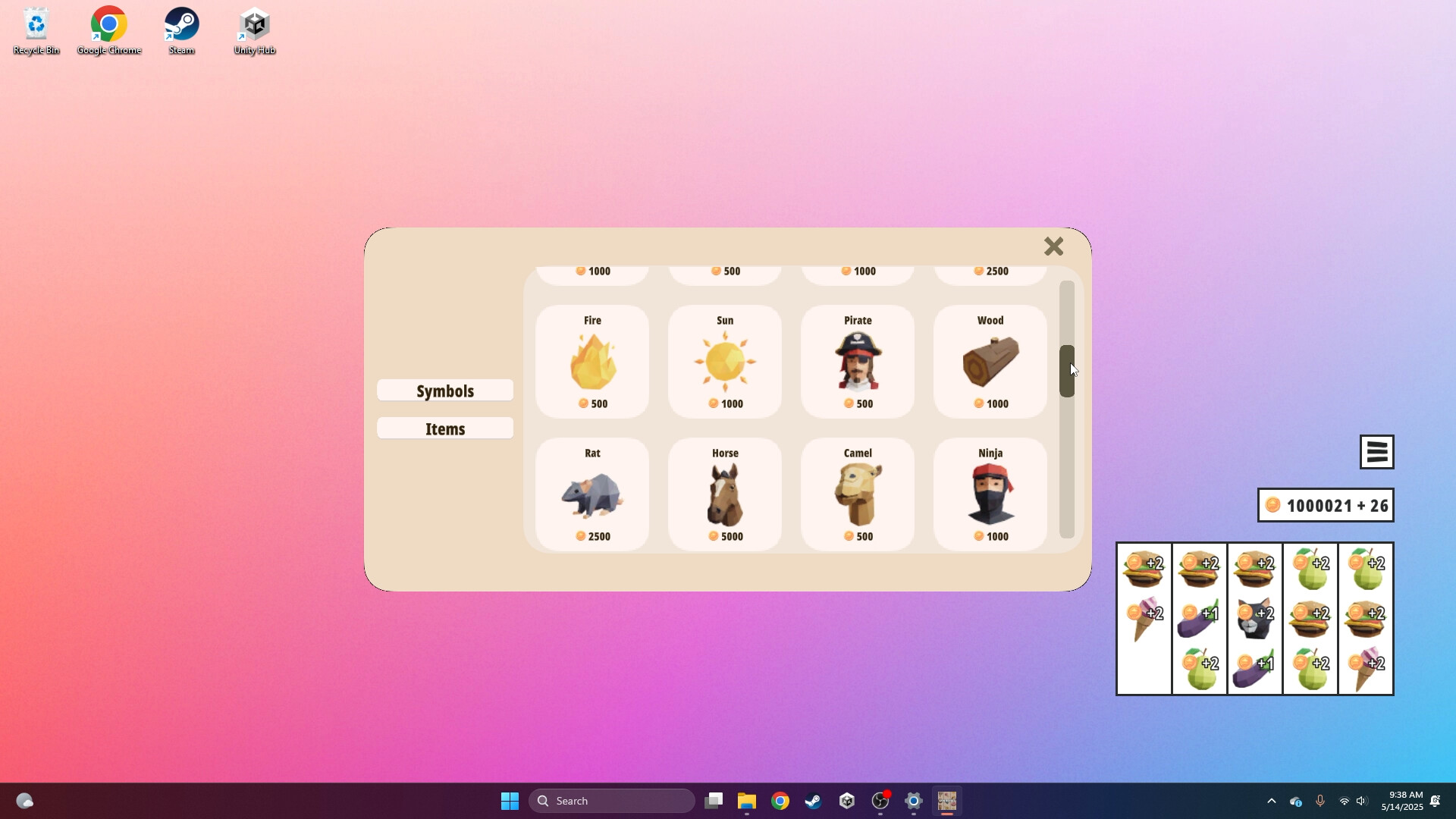This screenshot has height=819, width=1456.
Task: Click the burger in the top-left grid cell
Action: pyautogui.click(x=1143, y=569)
